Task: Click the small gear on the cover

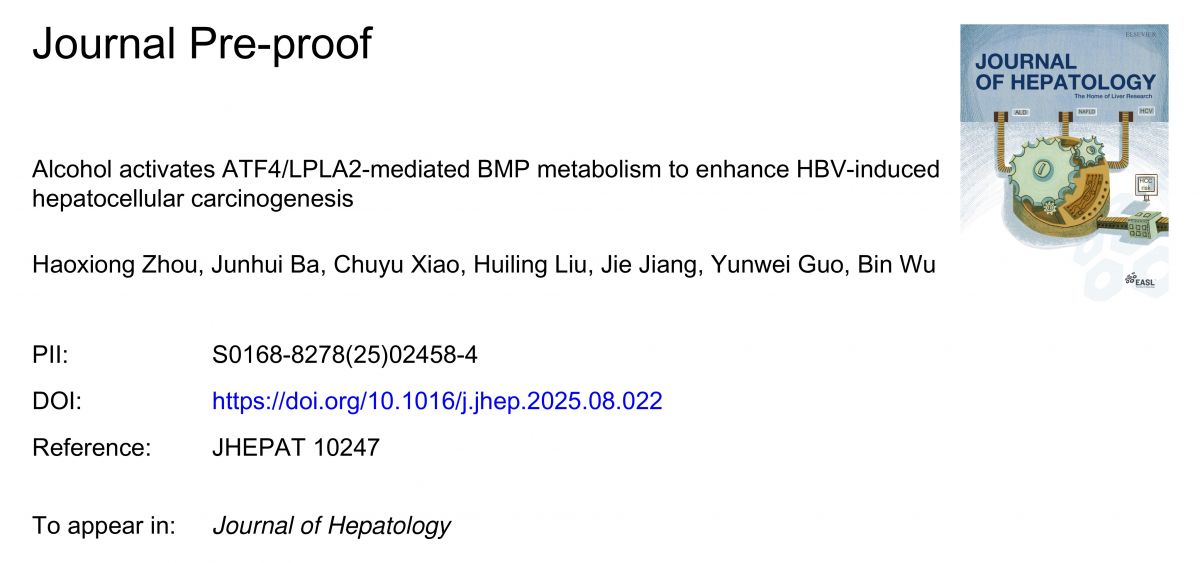Action: tap(1090, 151)
